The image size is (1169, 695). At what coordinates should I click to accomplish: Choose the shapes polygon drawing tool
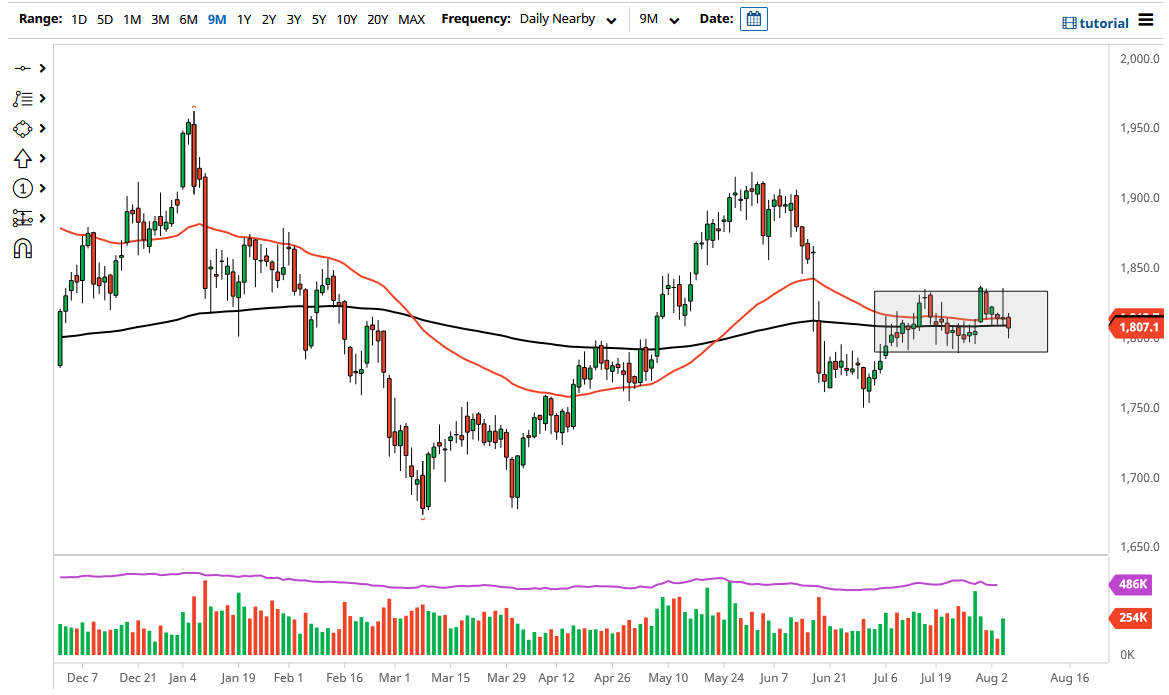[22, 129]
